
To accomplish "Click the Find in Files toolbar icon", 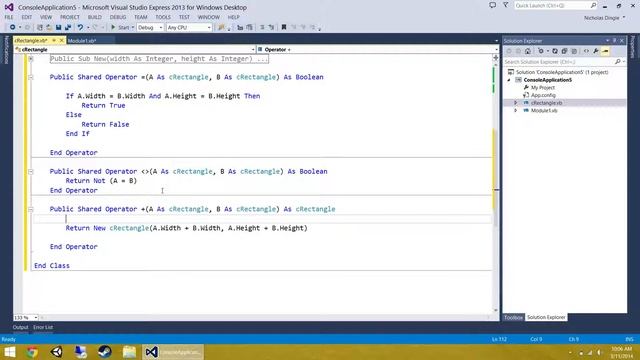I will click(222, 27).
